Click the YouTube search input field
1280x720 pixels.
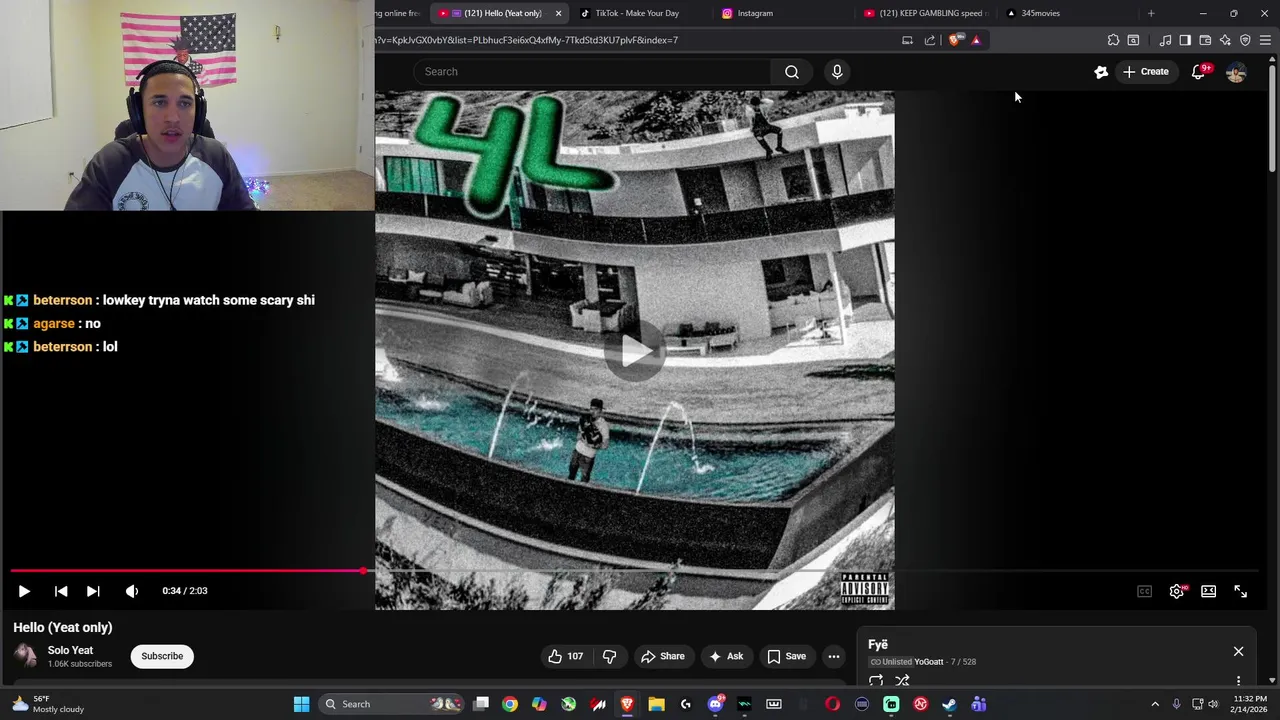tap(592, 71)
